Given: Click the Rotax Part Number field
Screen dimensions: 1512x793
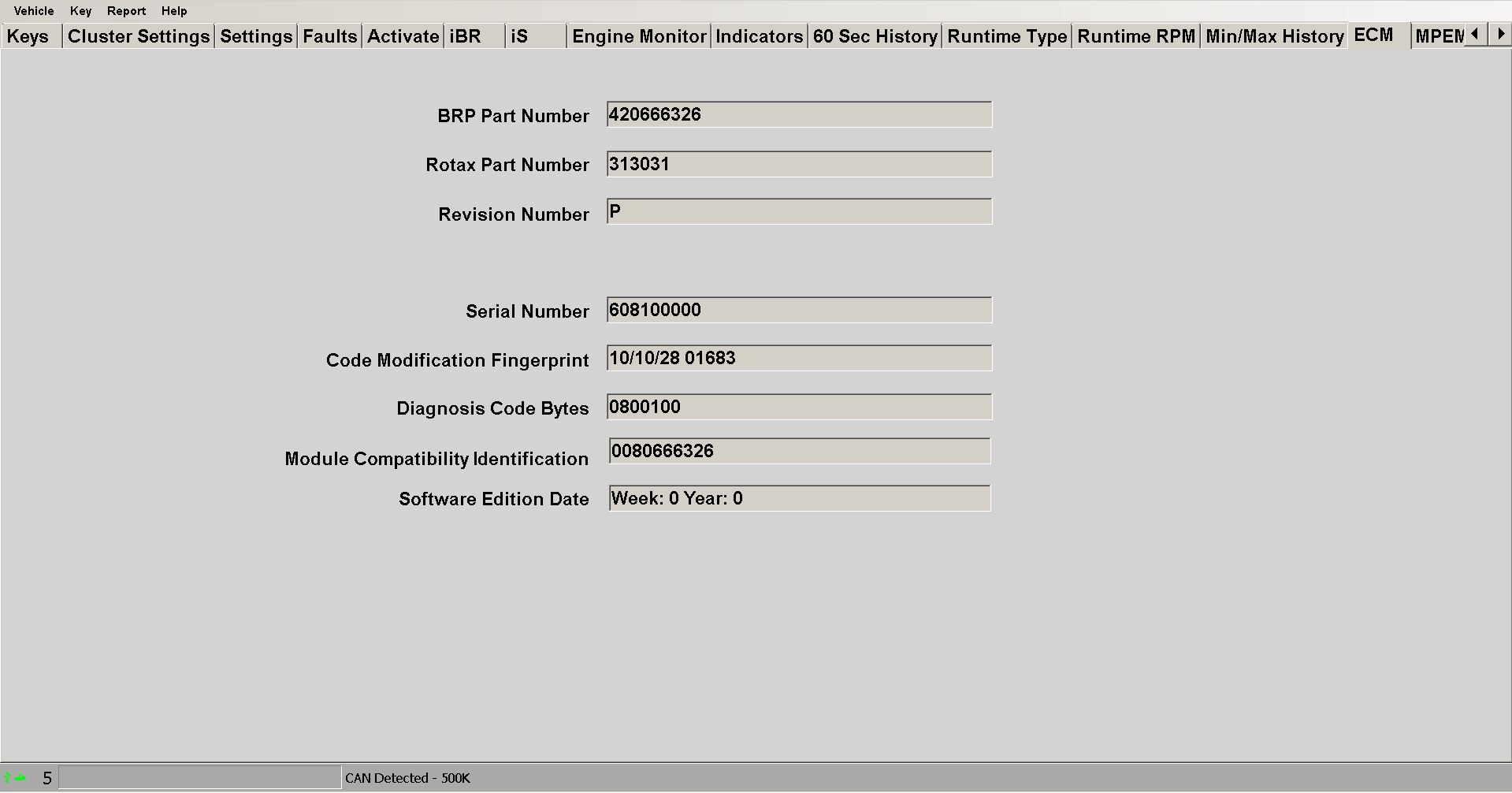Looking at the screenshot, I should [799, 164].
